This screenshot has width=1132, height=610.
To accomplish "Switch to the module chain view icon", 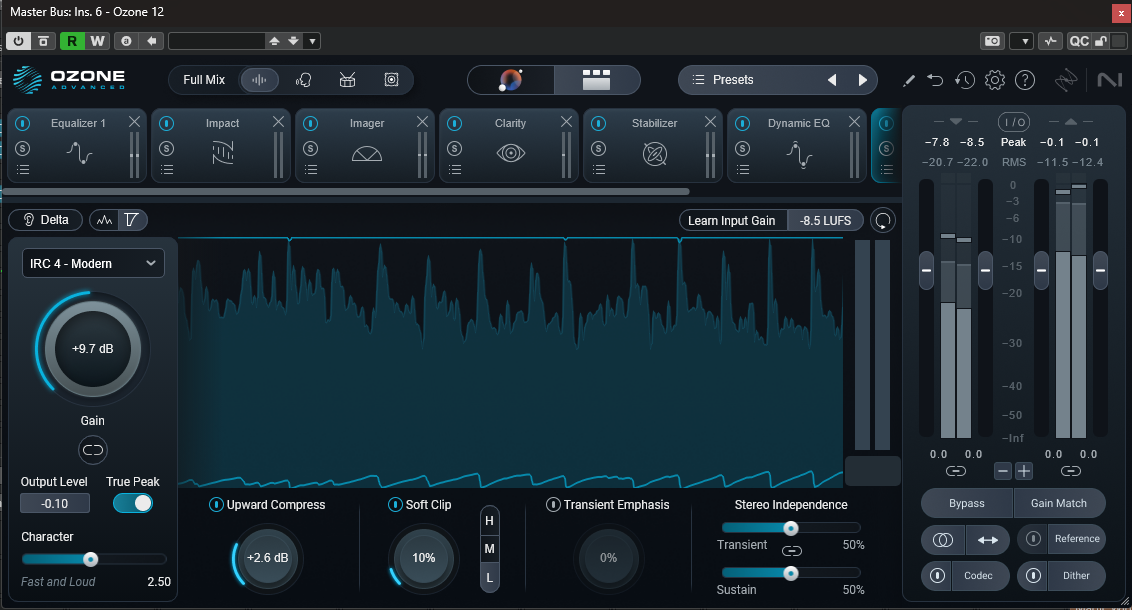I will tap(596, 79).
